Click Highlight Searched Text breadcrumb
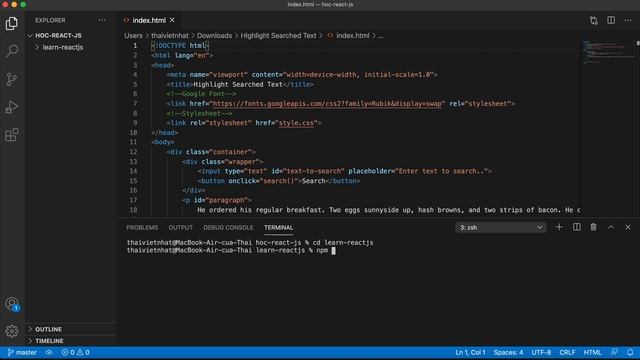640x360 pixels. (278, 36)
